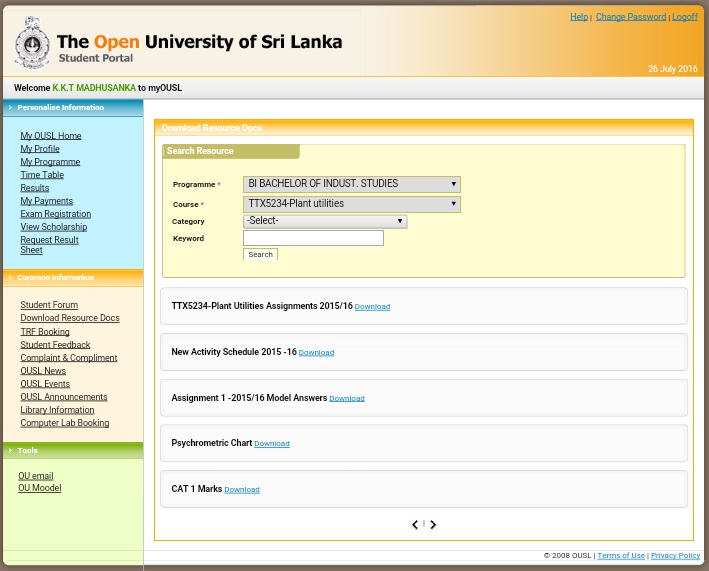709x571 pixels.
Task: Open OUSL News link
Action: pyautogui.click(x=43, y=371)
